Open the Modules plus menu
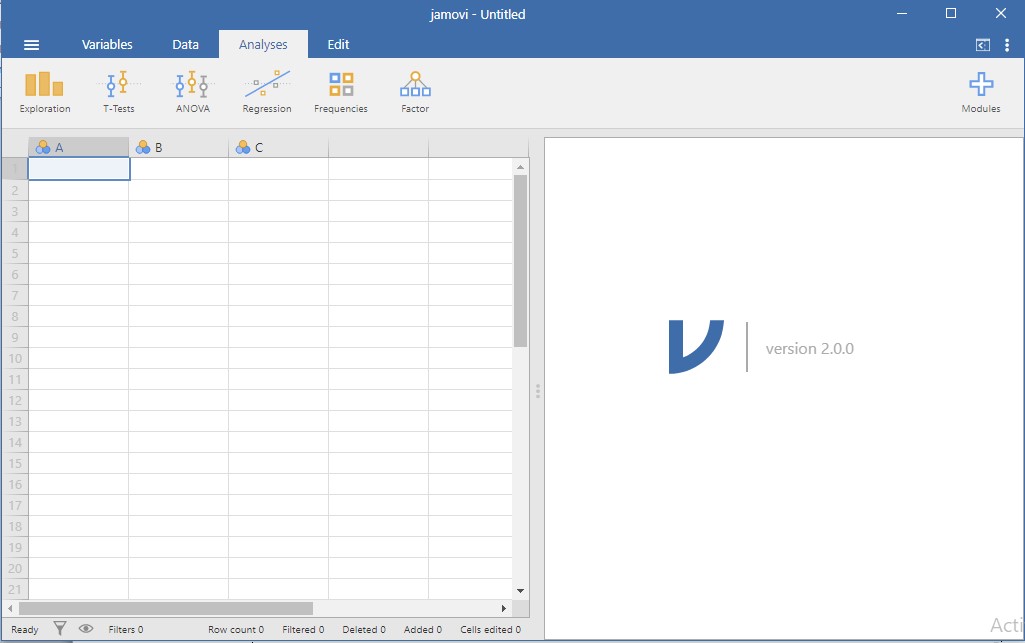The width and height of the screenshot is (1025, 643). (x=981, y=92)
